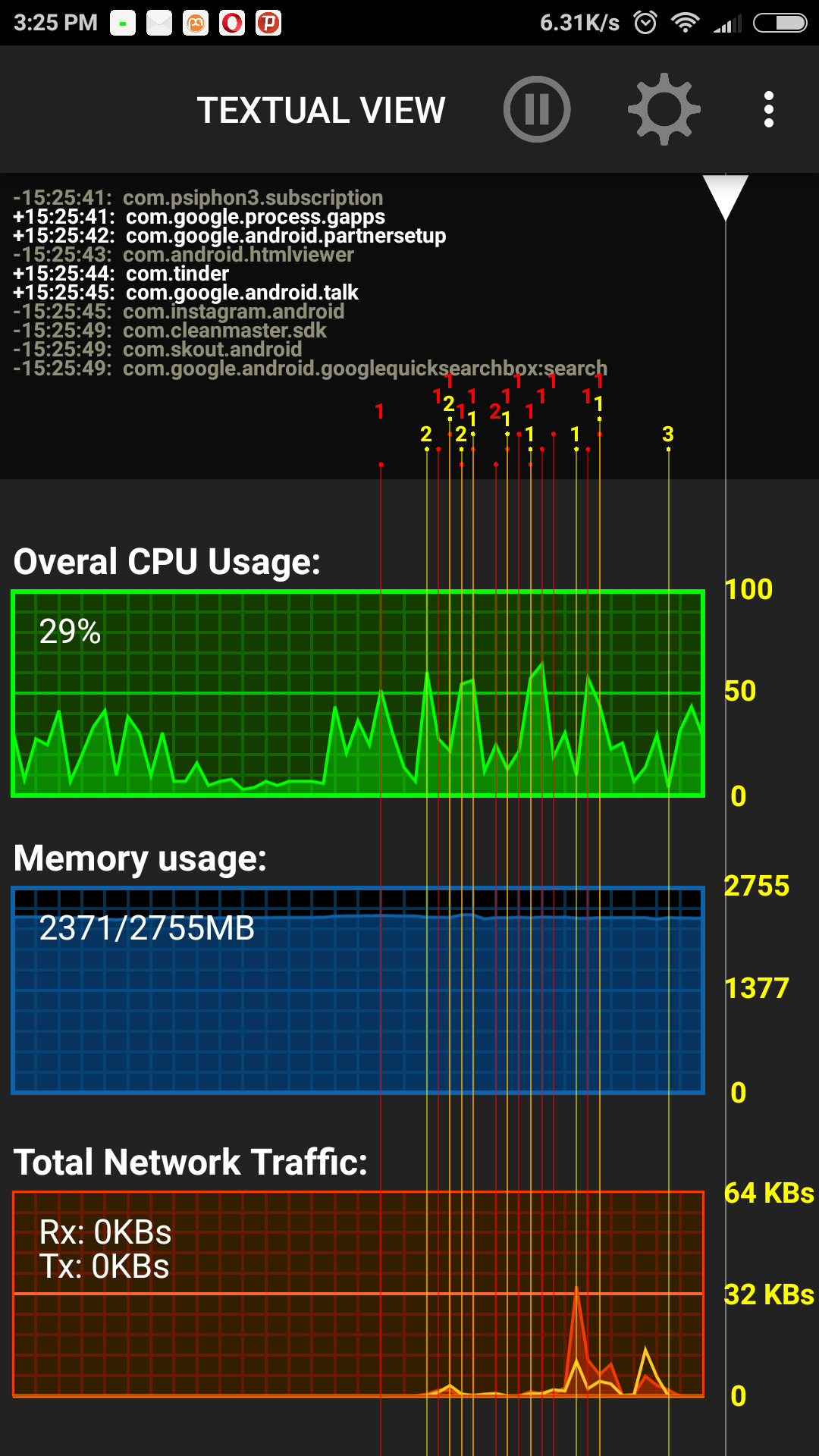Open the three-dot overflow menu
Image resolution: width=819 pixels, height=1456 pixels.
click(x=769, y=109)
